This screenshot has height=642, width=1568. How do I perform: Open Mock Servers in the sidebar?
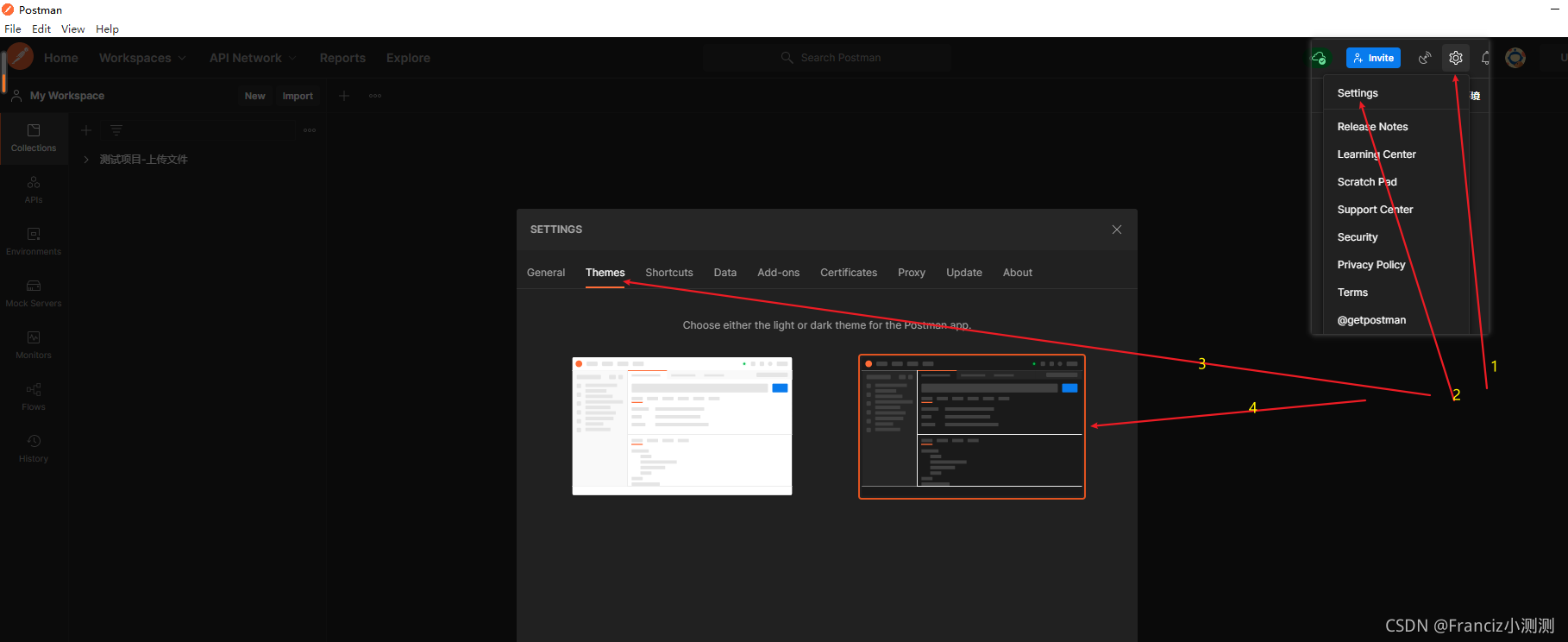[x=34, y=293]
